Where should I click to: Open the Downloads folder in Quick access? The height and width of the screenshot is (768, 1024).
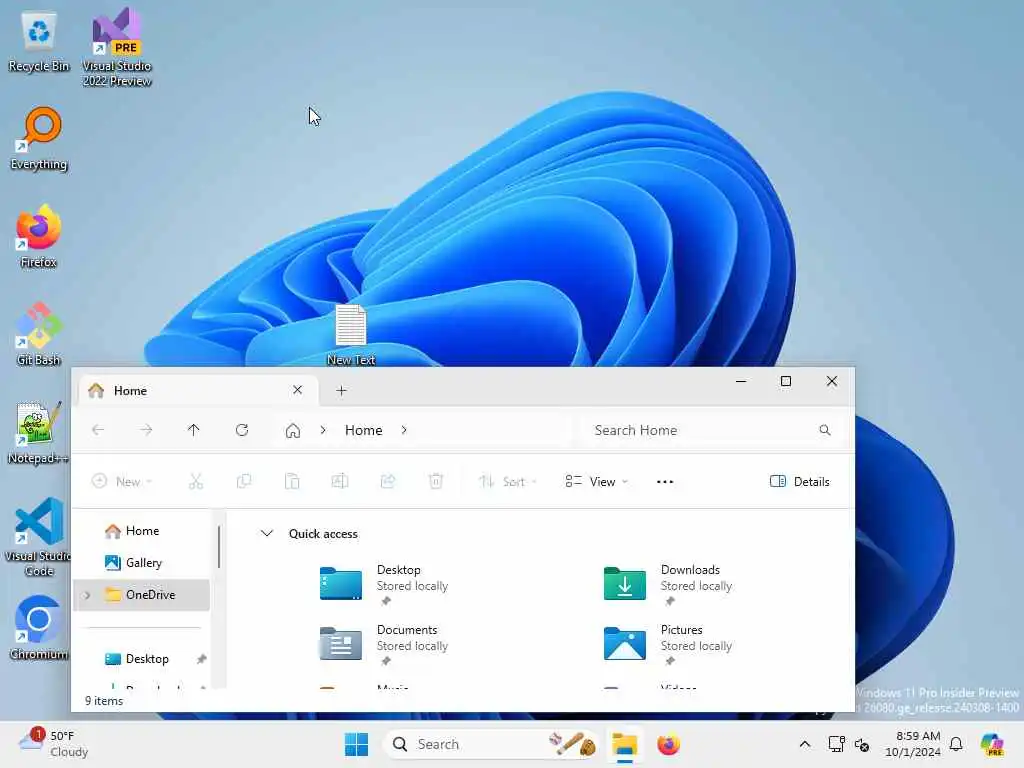[x=667, y=584]
